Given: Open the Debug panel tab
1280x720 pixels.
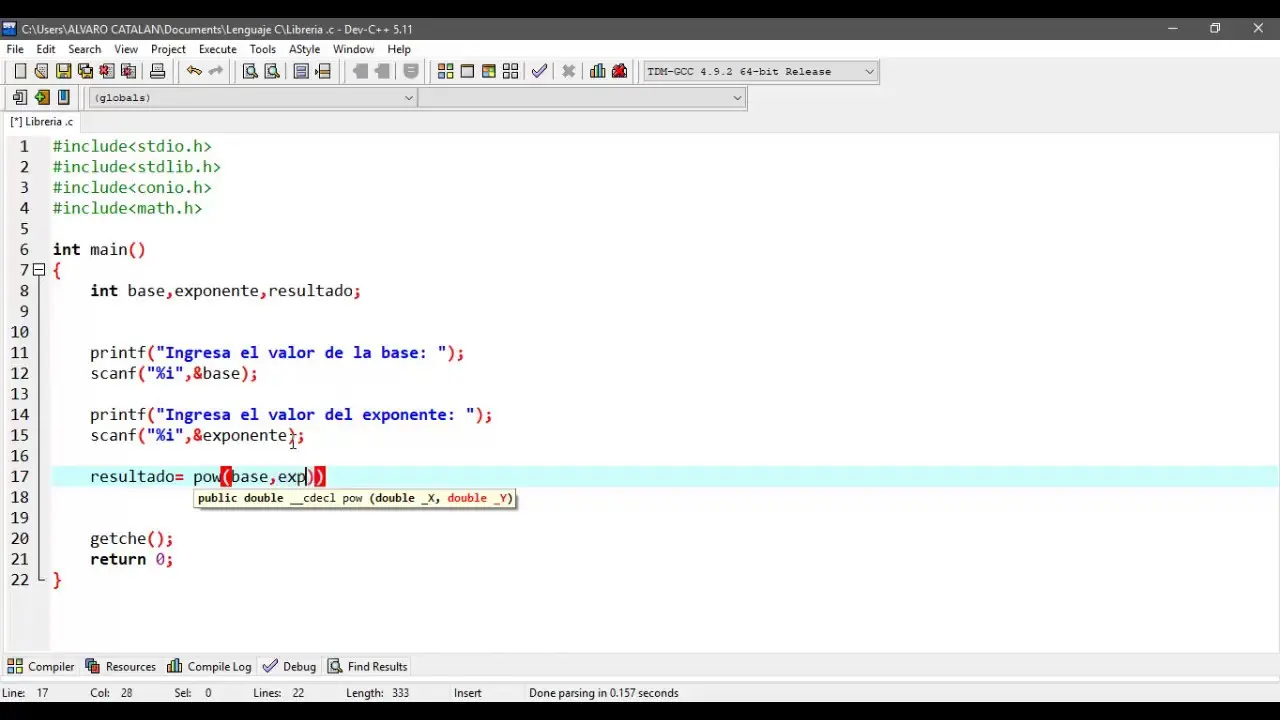Looking at the screenshot, I should point(290,667).
